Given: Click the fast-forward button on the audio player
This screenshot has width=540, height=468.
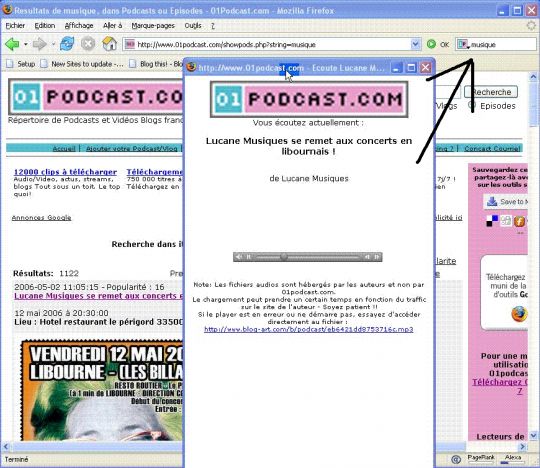Looking at the screenshot, I should [377, 257].
